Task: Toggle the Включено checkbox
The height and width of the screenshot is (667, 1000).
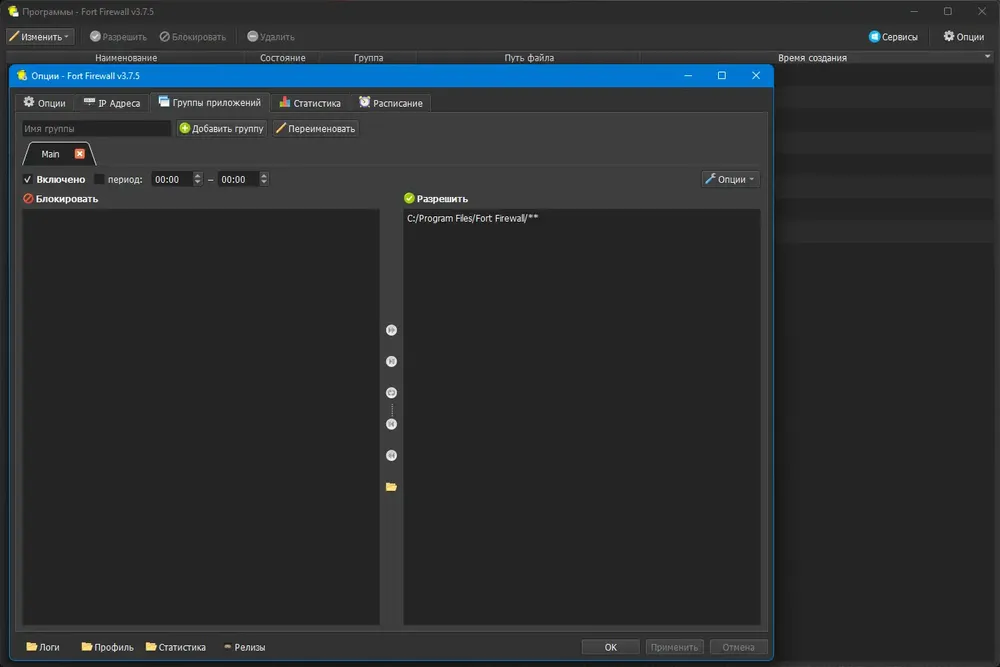Action: click(x=27, y=179)
